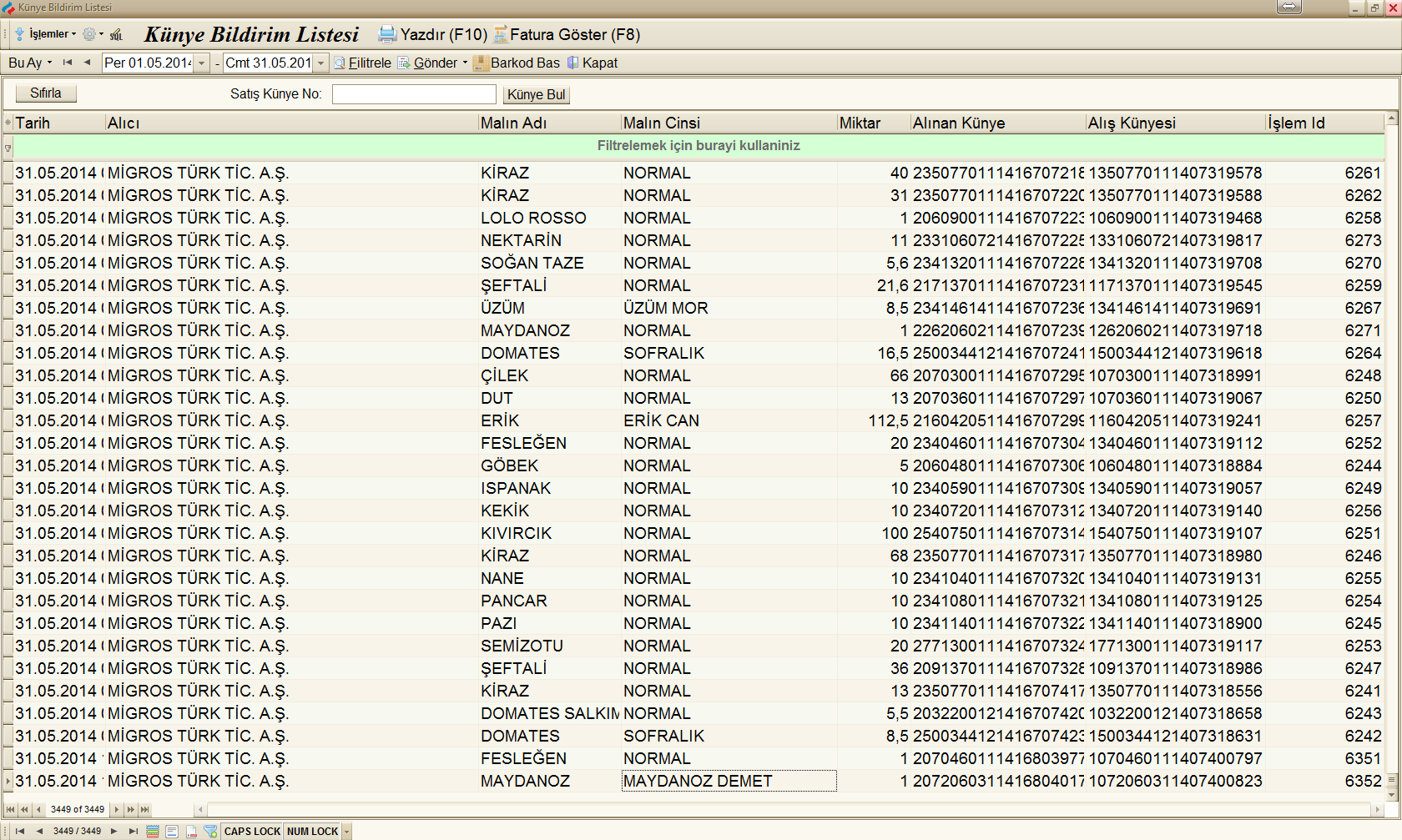Image resolution: width=1402 pixels, height=840 pixels.
Task: Select the SEMİZOTU row product cell
Action: [x=549, y=646]
